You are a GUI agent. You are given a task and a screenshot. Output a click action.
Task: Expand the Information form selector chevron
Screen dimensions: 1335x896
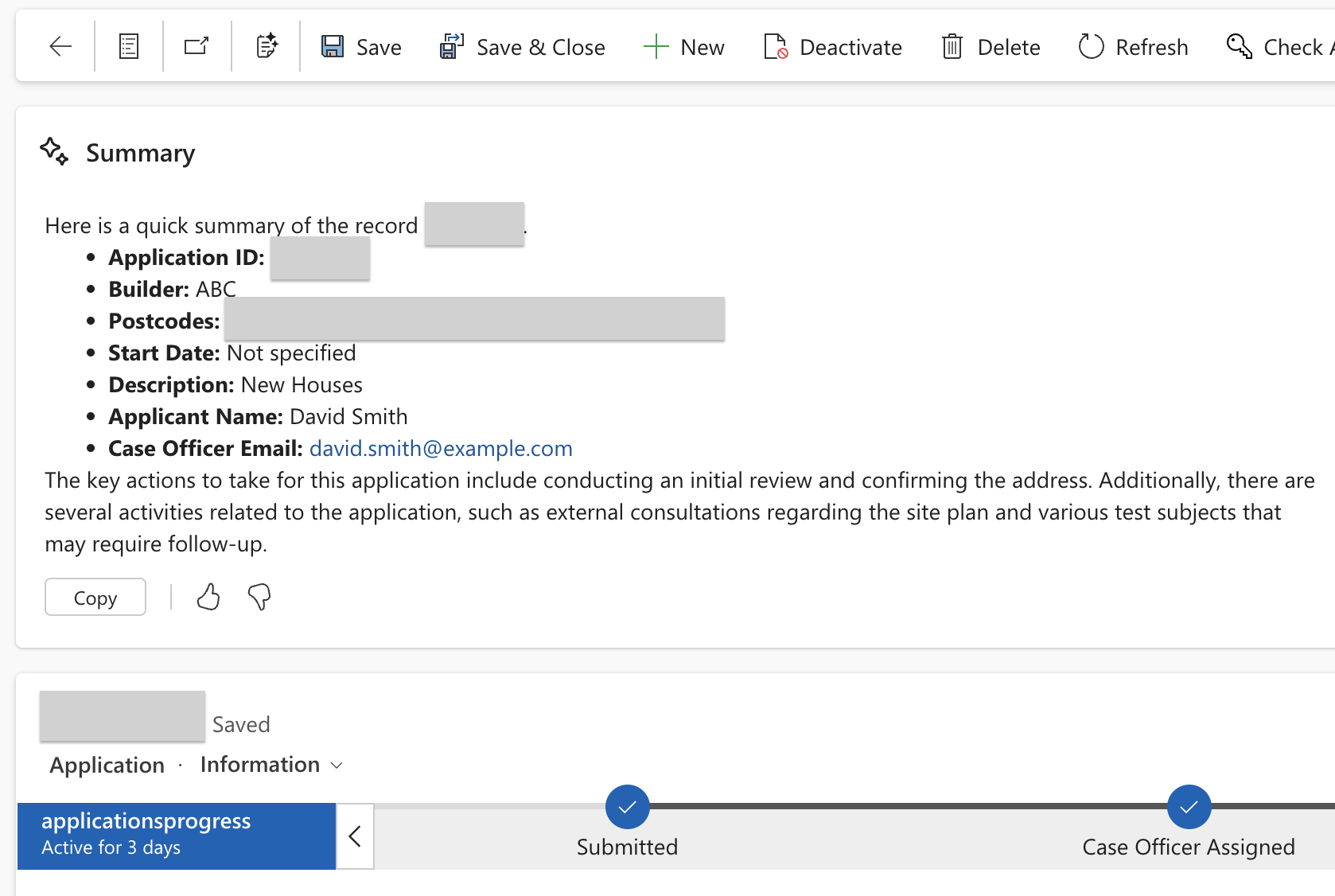(337, 765)
